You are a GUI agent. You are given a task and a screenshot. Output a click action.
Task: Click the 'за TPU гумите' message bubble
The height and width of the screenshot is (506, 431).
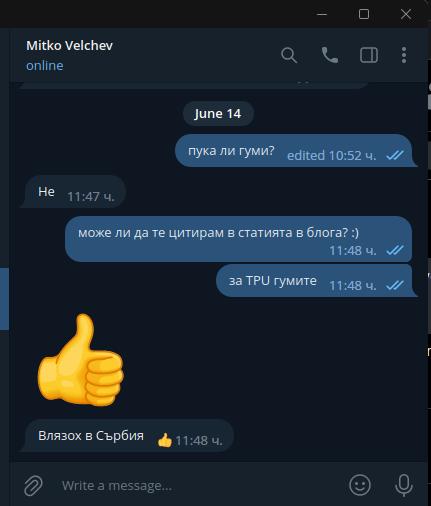(x=315, y=281)
